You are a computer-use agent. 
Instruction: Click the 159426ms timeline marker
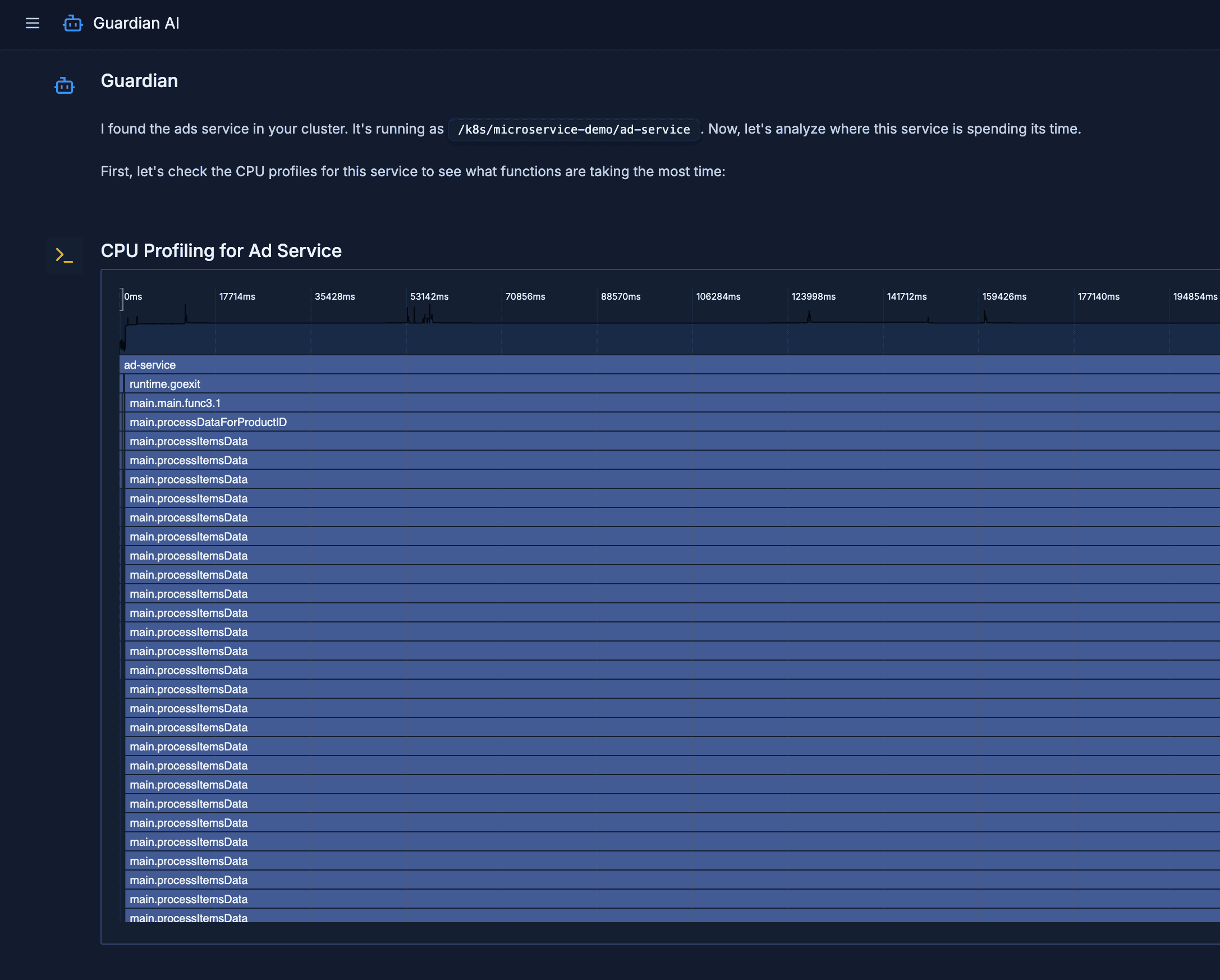tap(1004, 296)
